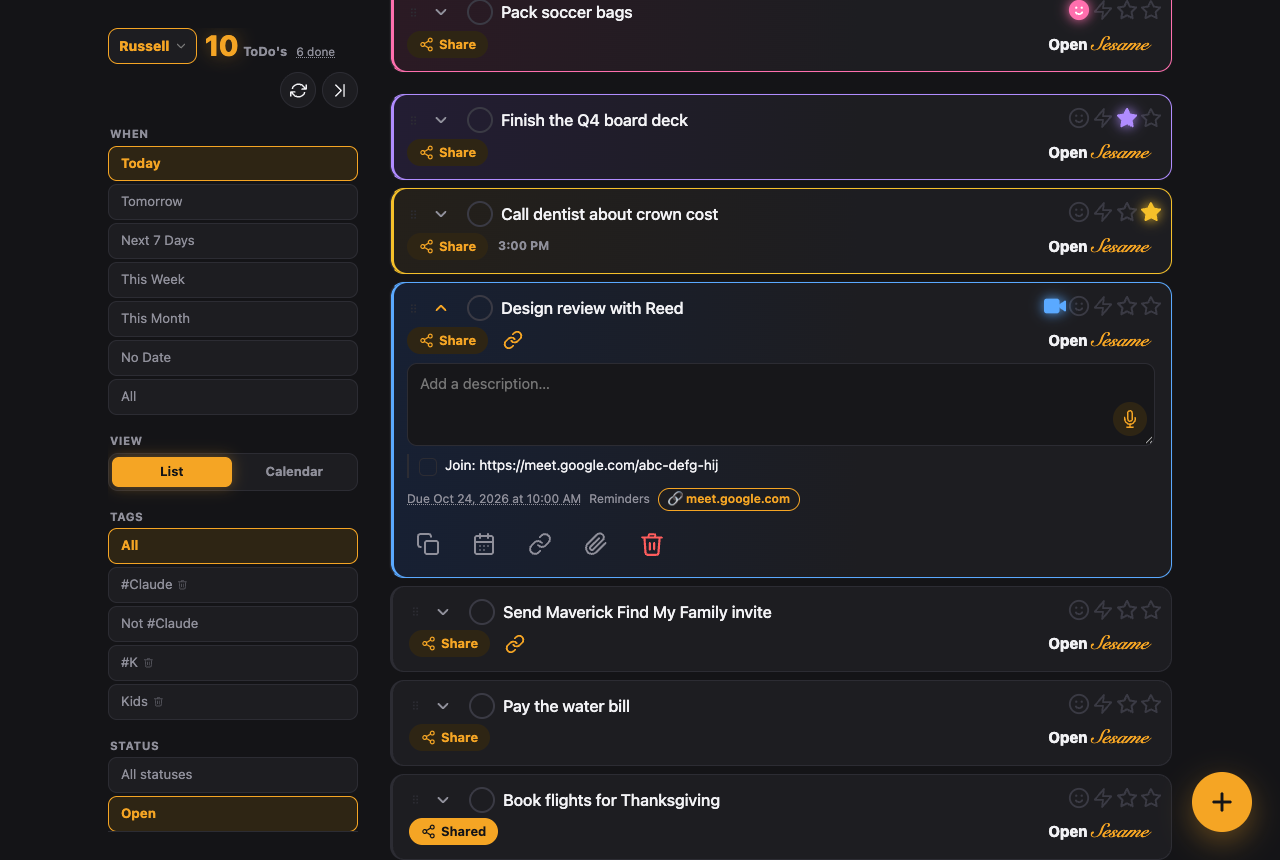
Task: Click the Add a description text area
Action: pyautogui.click(x=781, y=404)
